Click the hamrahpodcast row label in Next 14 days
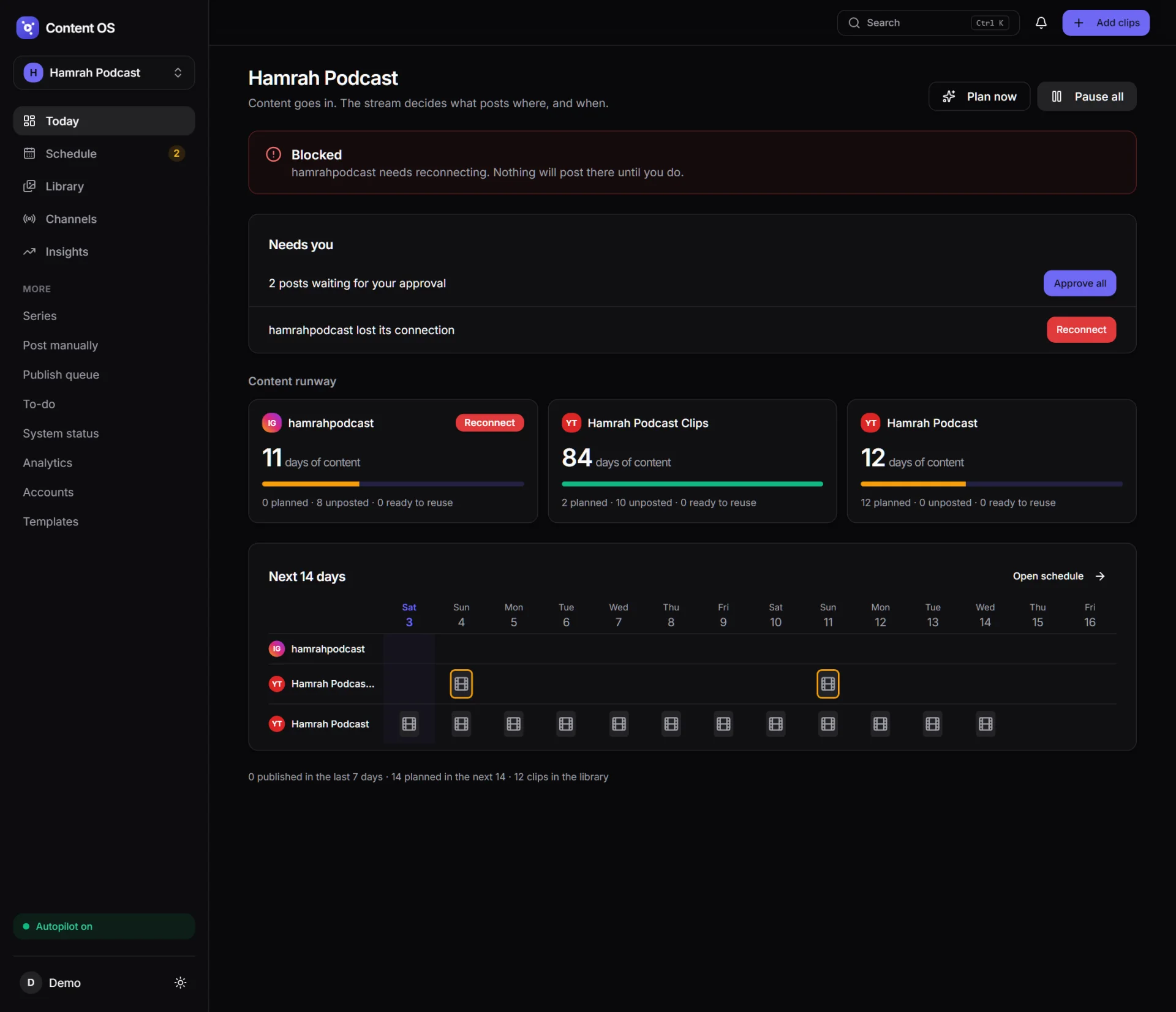 (328, 649)
